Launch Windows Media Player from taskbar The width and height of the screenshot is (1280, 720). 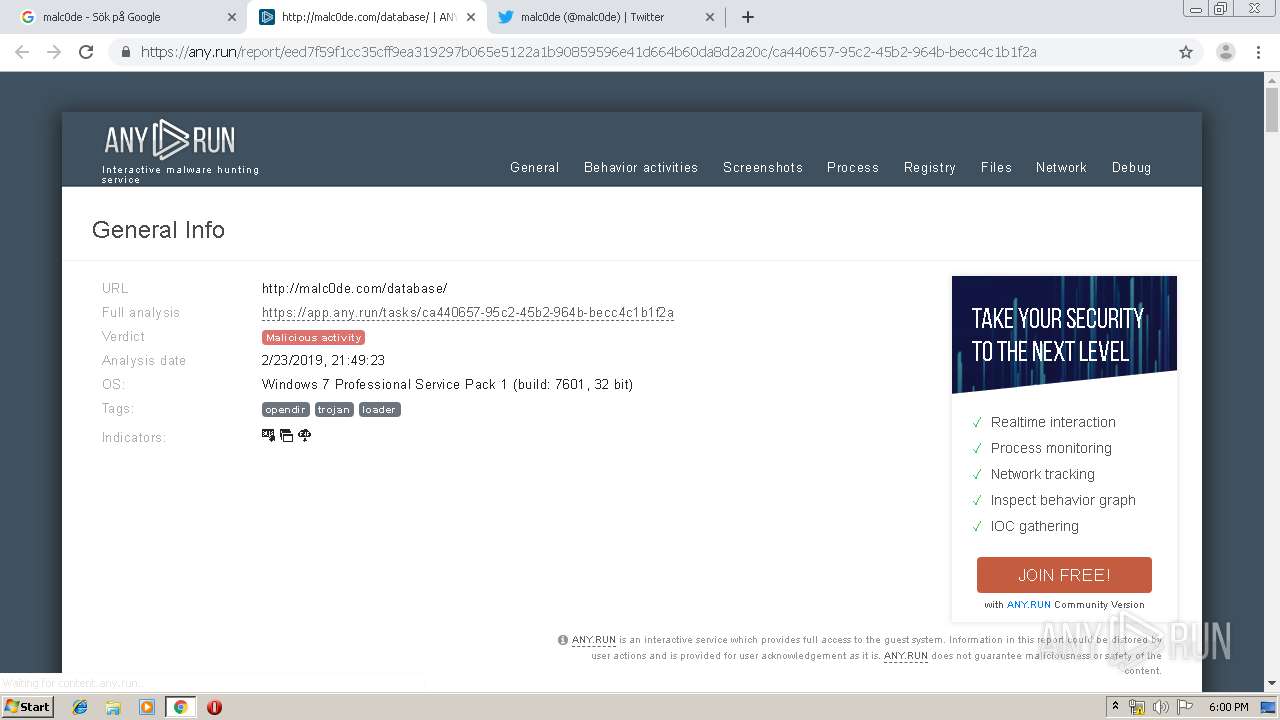coord(147,707)
